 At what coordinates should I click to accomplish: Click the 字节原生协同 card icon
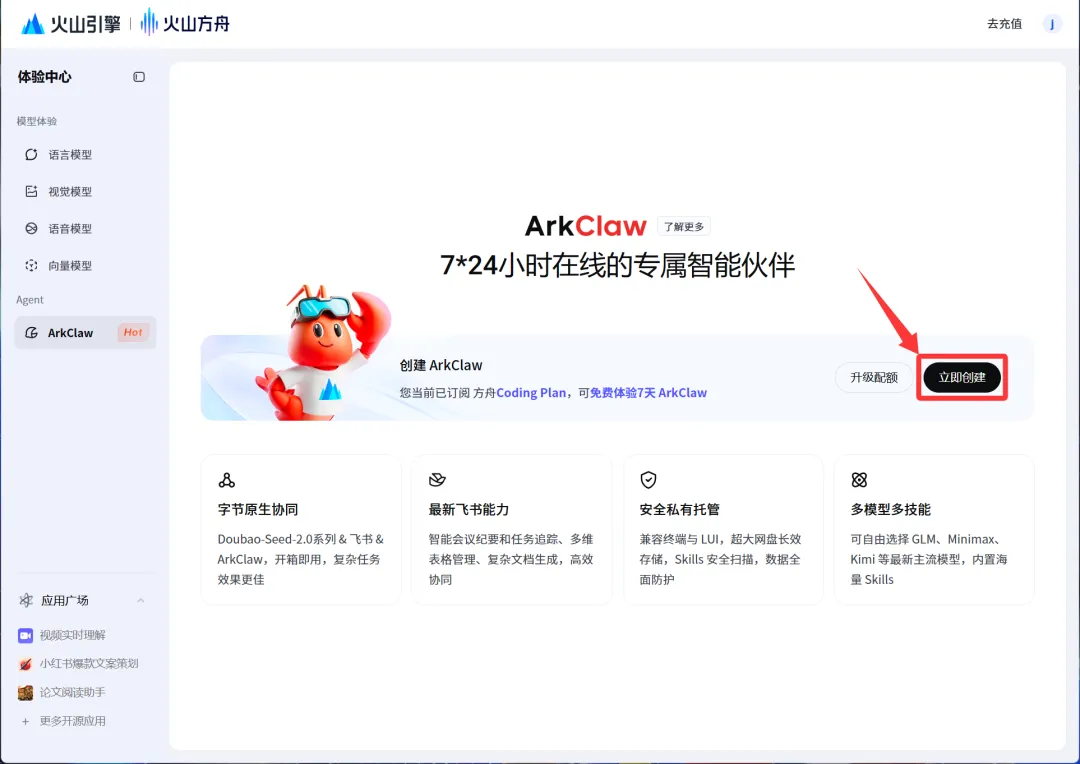coord(227,479)
